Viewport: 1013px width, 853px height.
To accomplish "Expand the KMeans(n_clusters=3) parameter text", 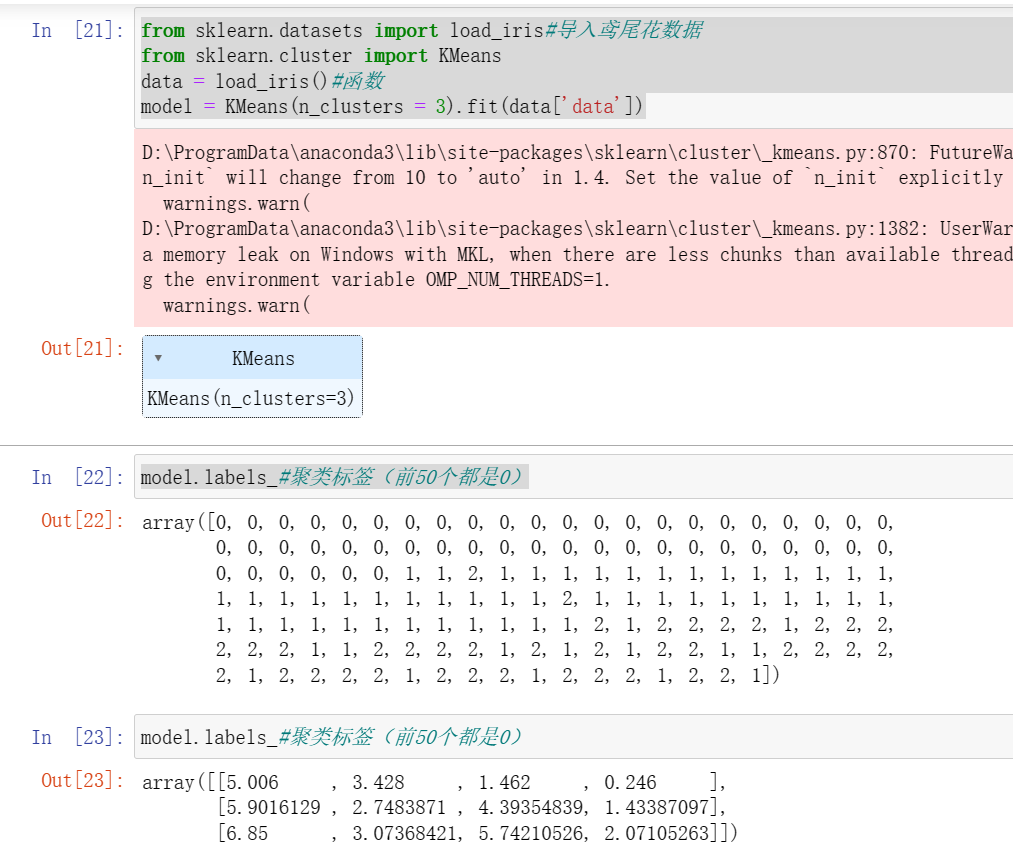I will (x=252, y=398).
